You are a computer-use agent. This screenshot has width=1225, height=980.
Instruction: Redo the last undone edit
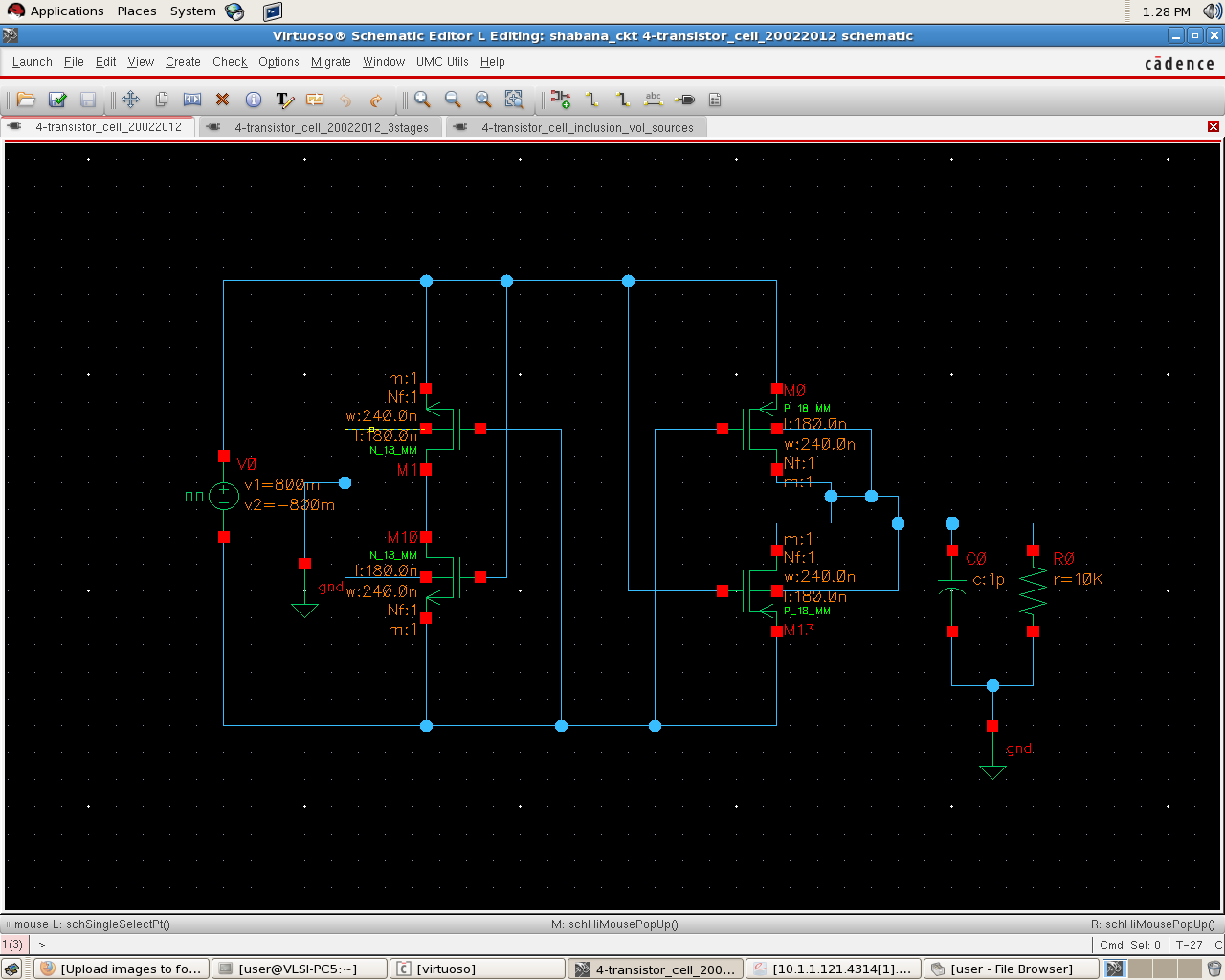click(x=375, y=100)
